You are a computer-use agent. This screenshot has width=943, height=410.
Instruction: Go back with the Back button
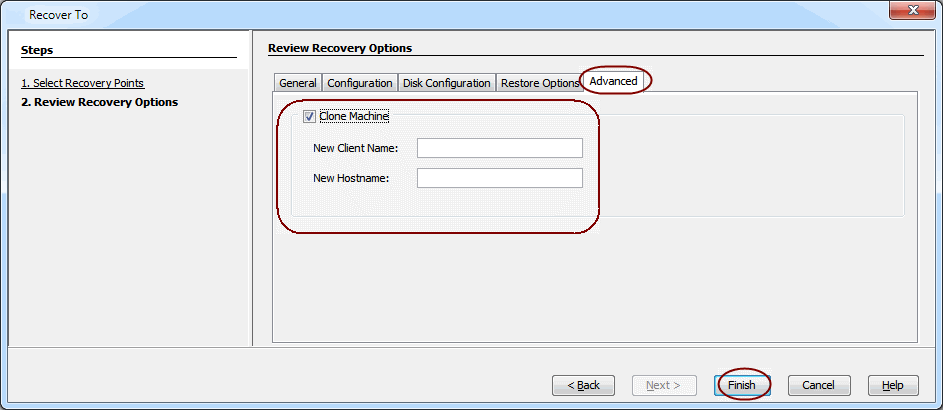click(583, 385)
